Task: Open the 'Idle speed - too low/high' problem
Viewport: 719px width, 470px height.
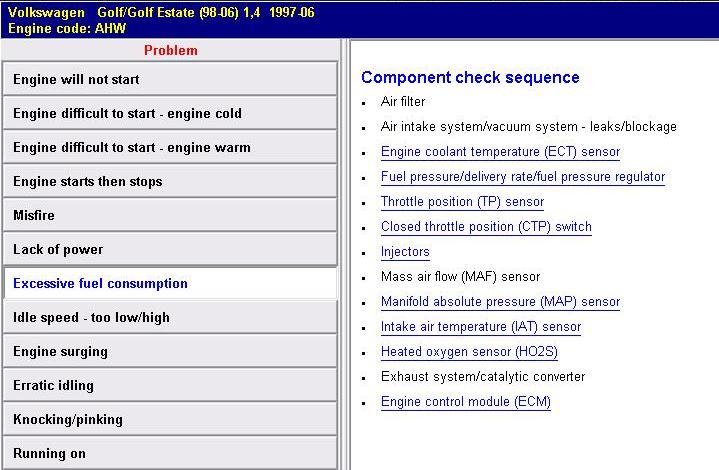Action: coord(170,318)
